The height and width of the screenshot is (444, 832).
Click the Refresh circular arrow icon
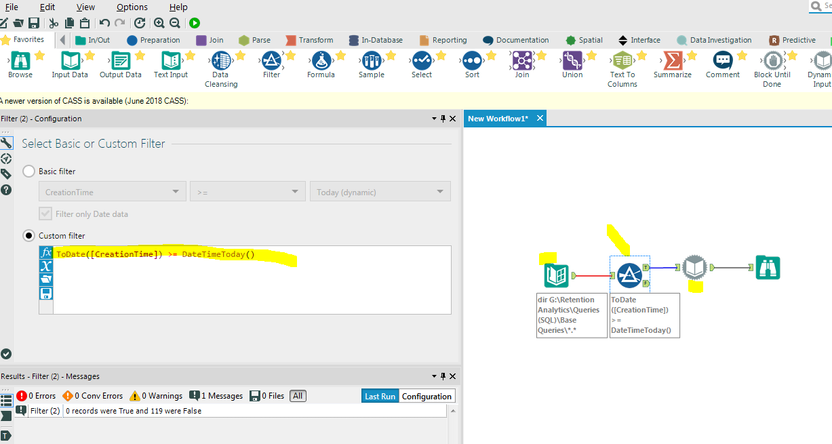pyautogui.click(x=140, y=23)
